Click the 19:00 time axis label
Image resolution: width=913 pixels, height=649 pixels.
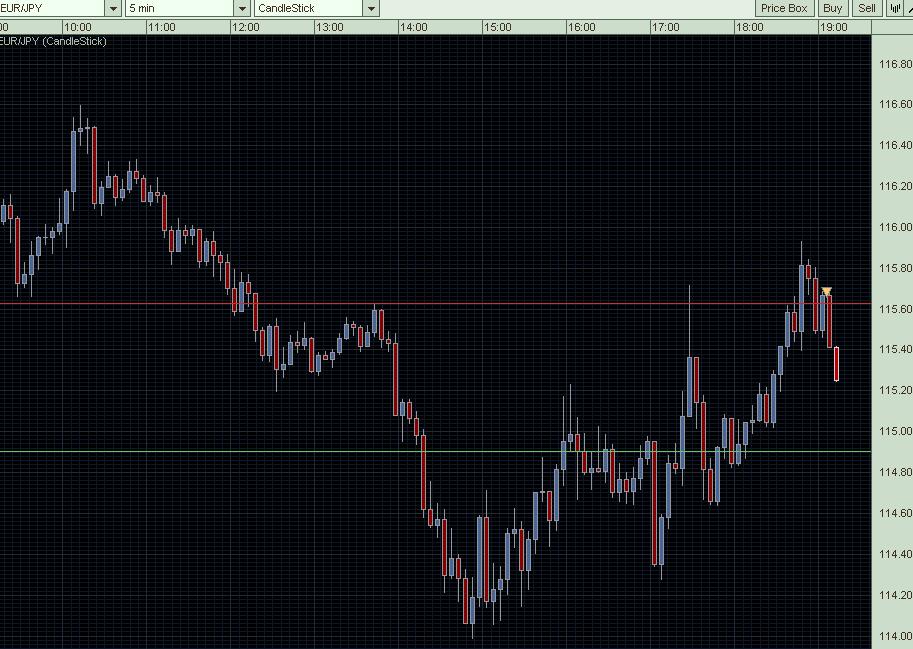pyautogui.click(x=833, y=27)
